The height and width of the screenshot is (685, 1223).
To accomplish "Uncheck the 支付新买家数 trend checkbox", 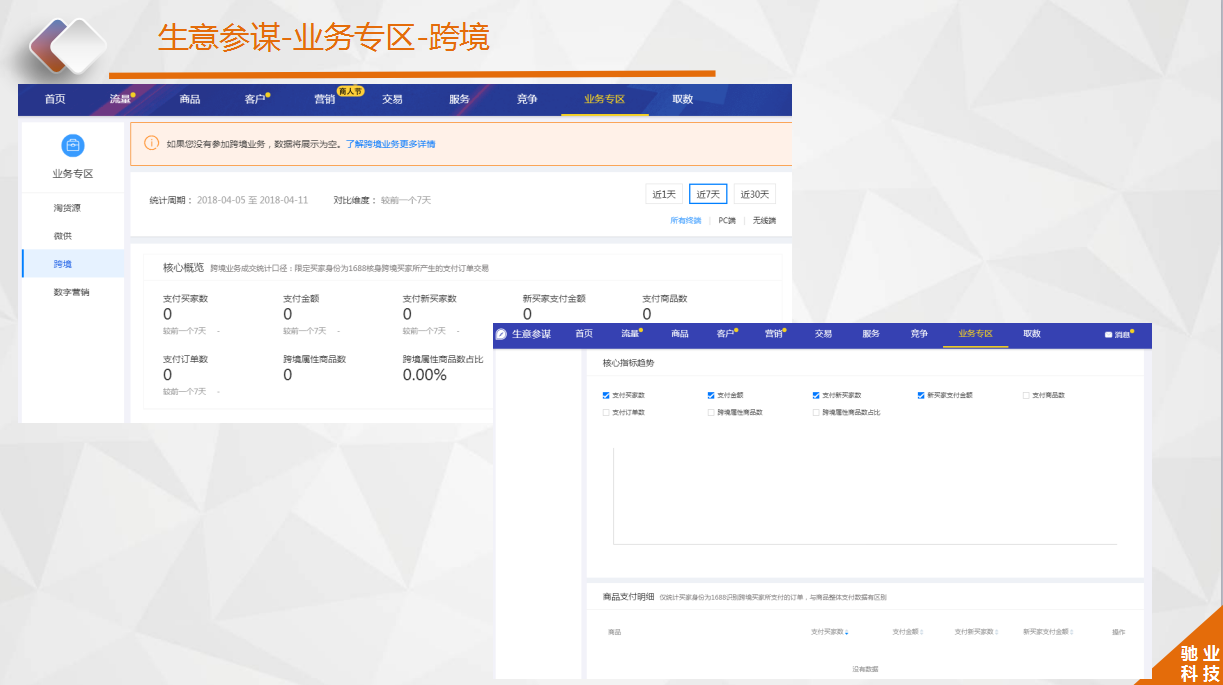I will coord(816,395).
